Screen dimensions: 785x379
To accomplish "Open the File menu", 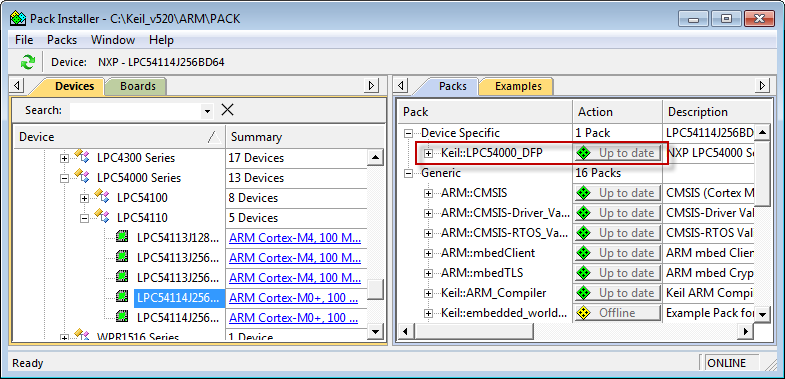I will [24, 40].
